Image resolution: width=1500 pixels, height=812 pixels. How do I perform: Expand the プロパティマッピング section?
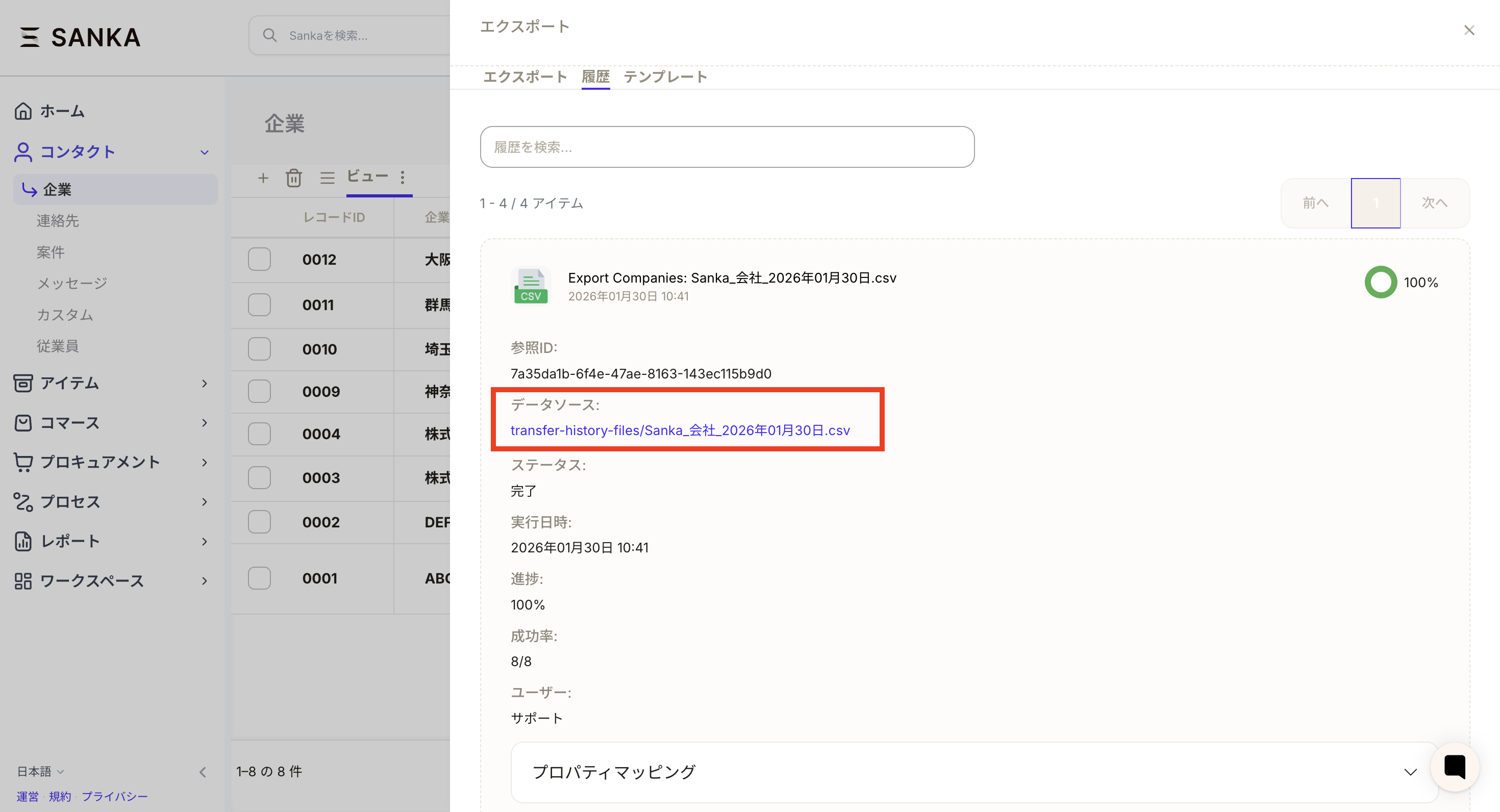(1410, 772)
